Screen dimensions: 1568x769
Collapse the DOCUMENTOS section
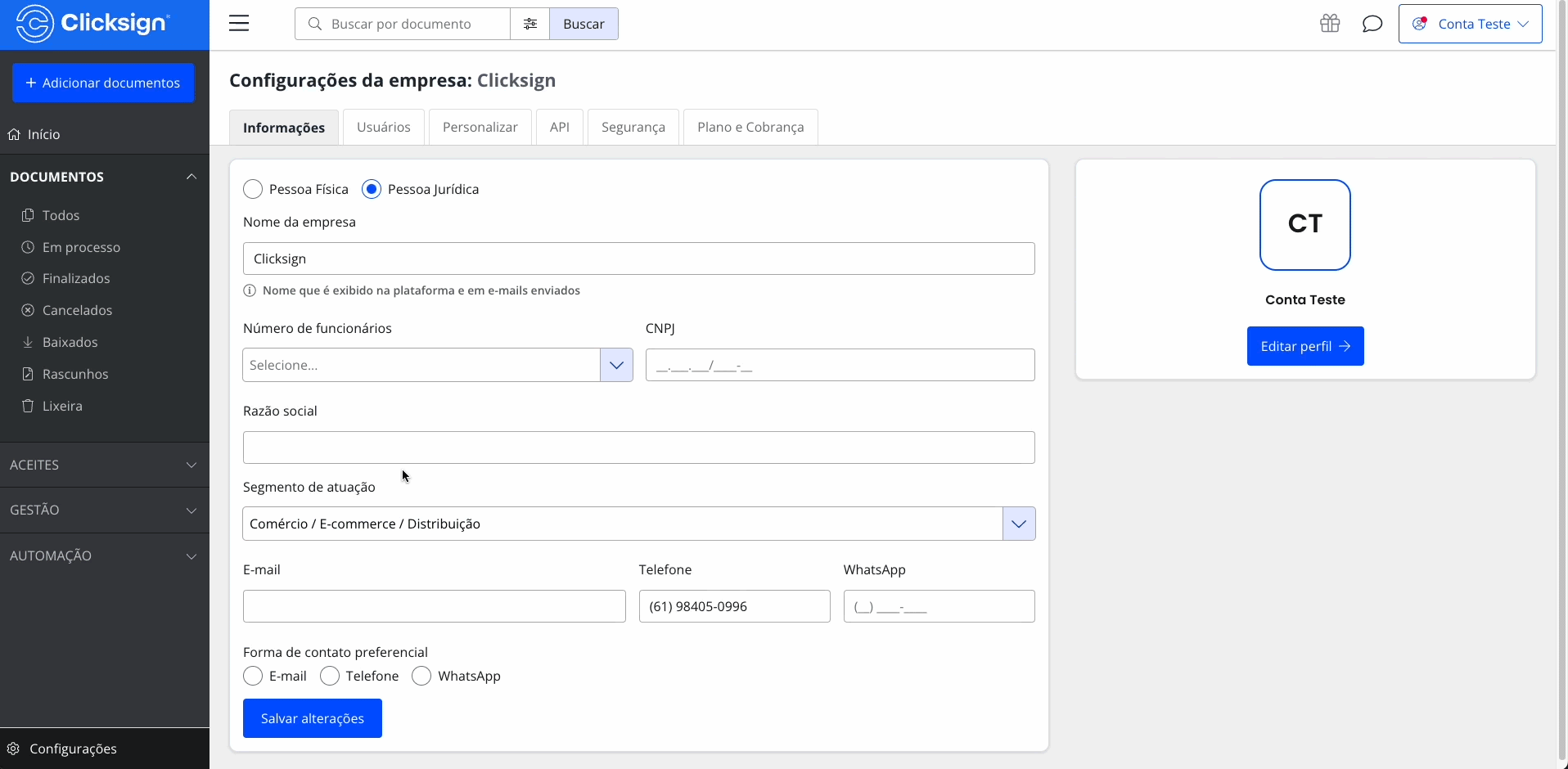pyautogui.click(x=105, y=177)
